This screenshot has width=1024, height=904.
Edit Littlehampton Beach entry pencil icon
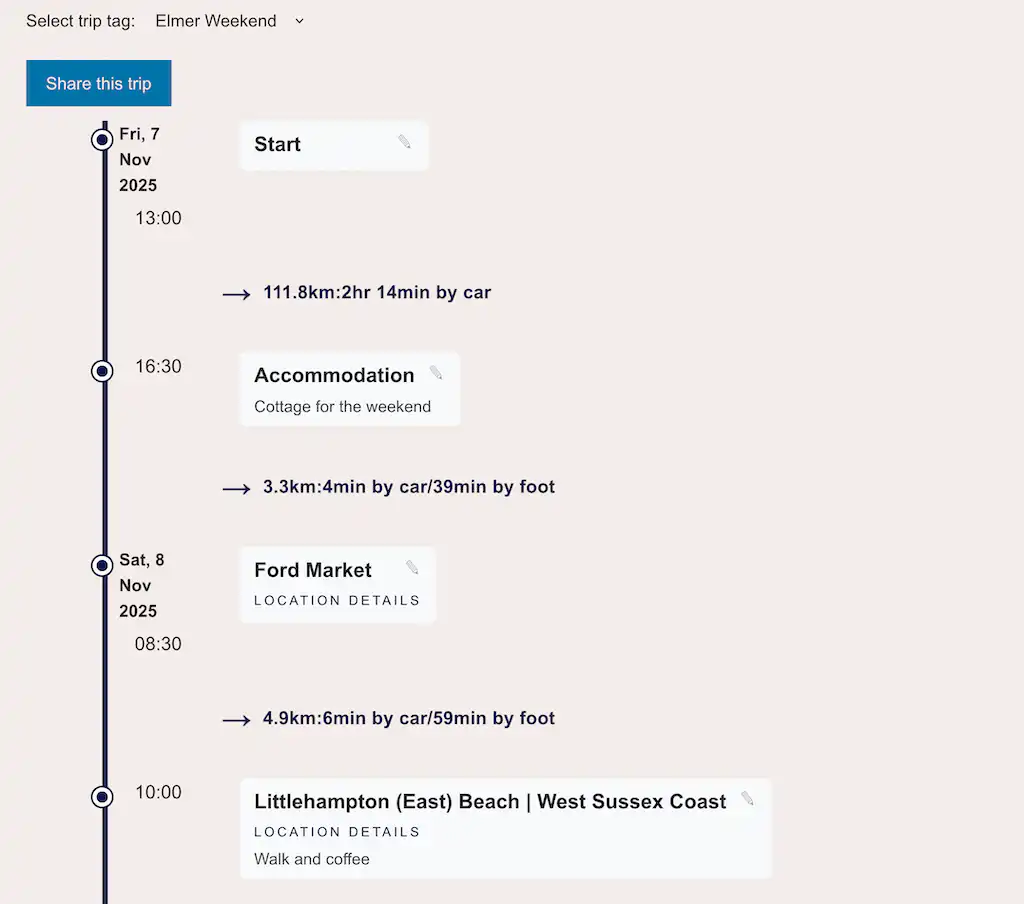747,798
